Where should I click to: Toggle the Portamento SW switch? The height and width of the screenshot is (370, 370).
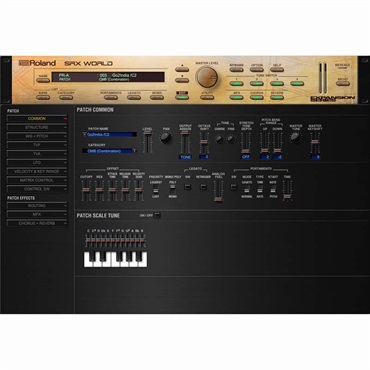click(234, 187)
